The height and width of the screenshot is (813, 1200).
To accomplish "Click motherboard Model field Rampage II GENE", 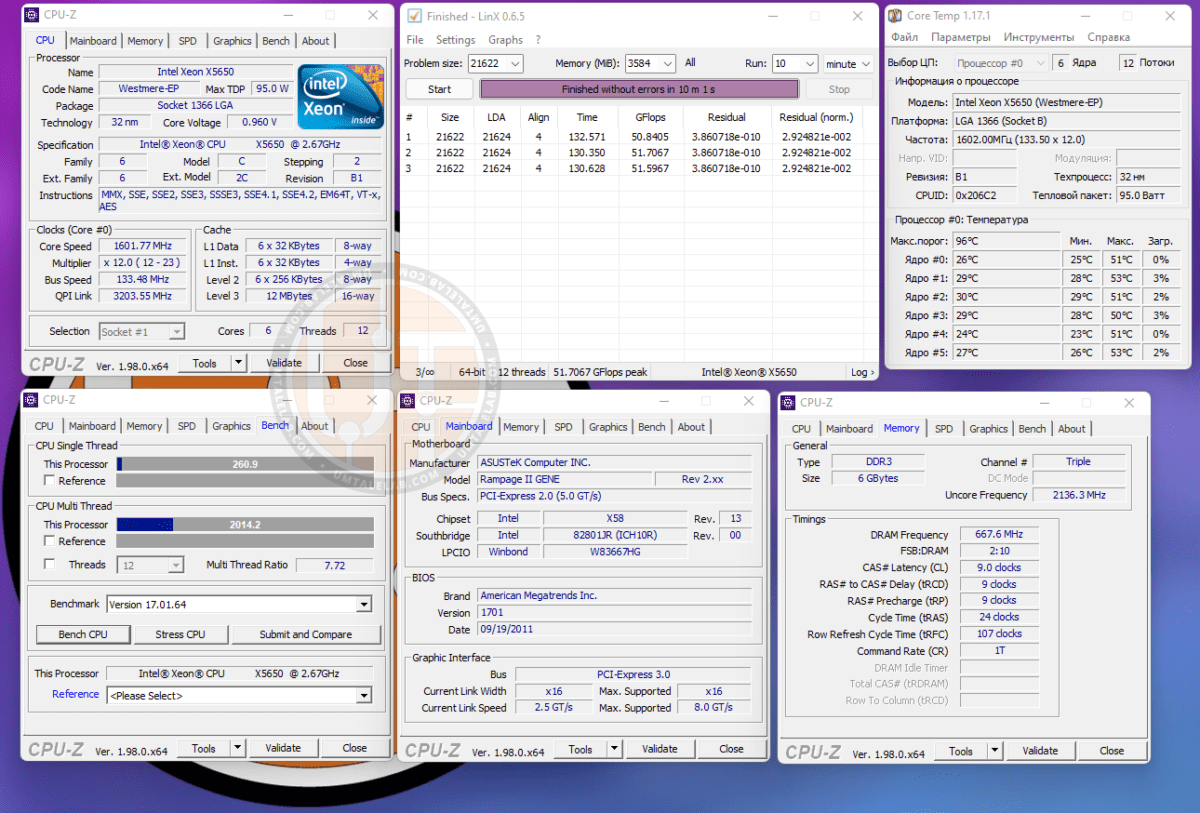I will click(563, 479).
